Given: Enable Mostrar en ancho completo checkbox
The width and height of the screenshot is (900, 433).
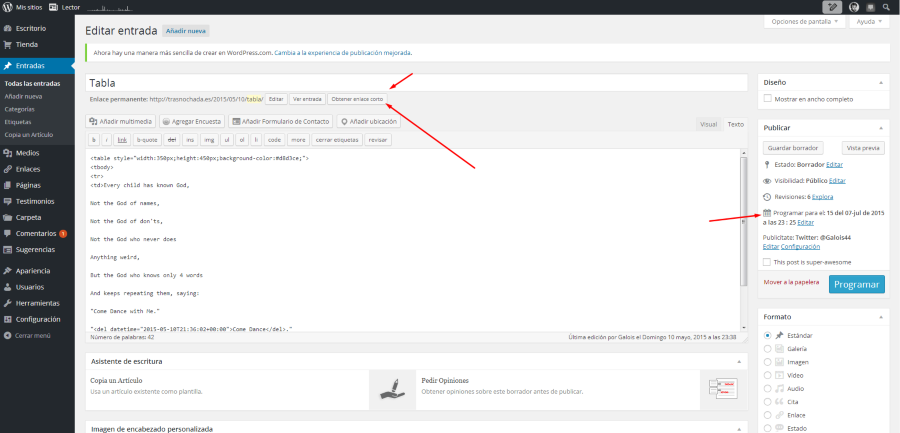Looking at the screenshot, I should (x=767, y=99).
